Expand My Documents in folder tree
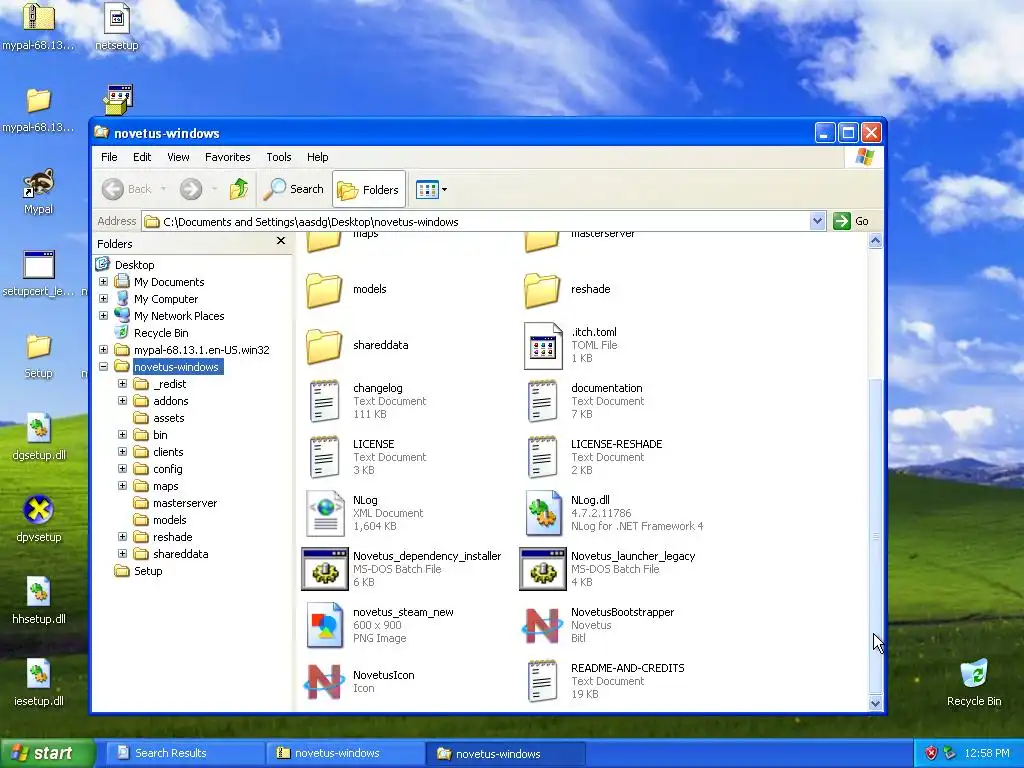The height and width of the screenshot is (768, 1024). pos(103,281)
